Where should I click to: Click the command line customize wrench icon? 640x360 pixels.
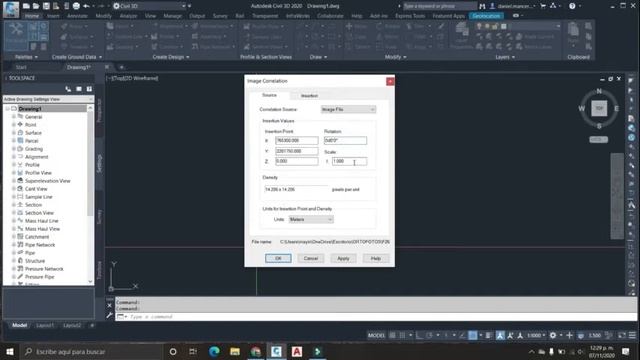pyautogui.click(x=109, y=315)
